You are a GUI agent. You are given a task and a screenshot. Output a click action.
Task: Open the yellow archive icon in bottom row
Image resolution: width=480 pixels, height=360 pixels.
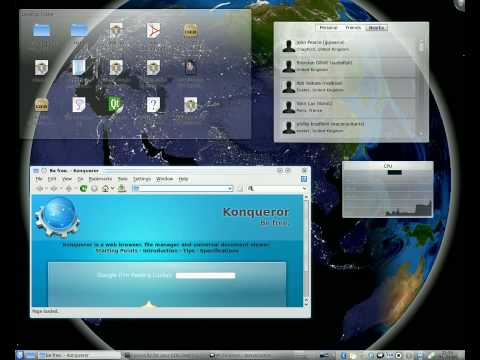point(41,105)
